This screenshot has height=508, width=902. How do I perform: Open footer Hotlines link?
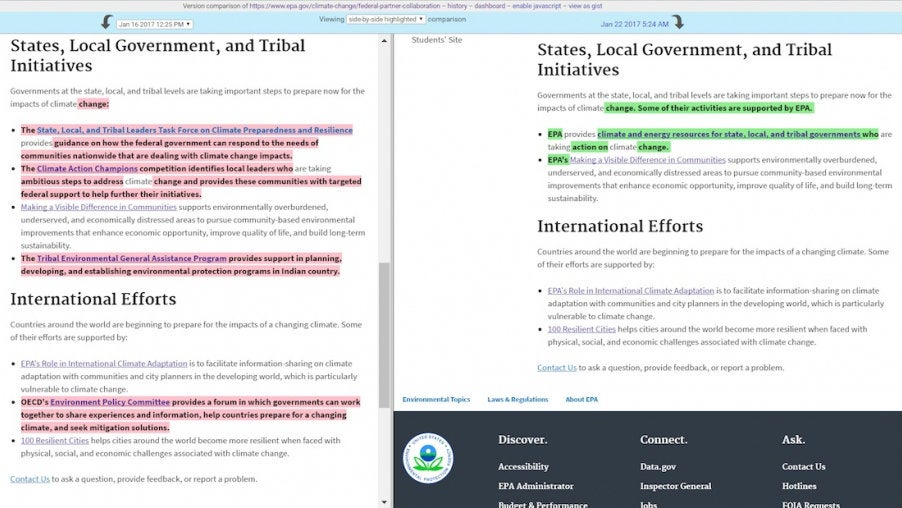[798, 486]
